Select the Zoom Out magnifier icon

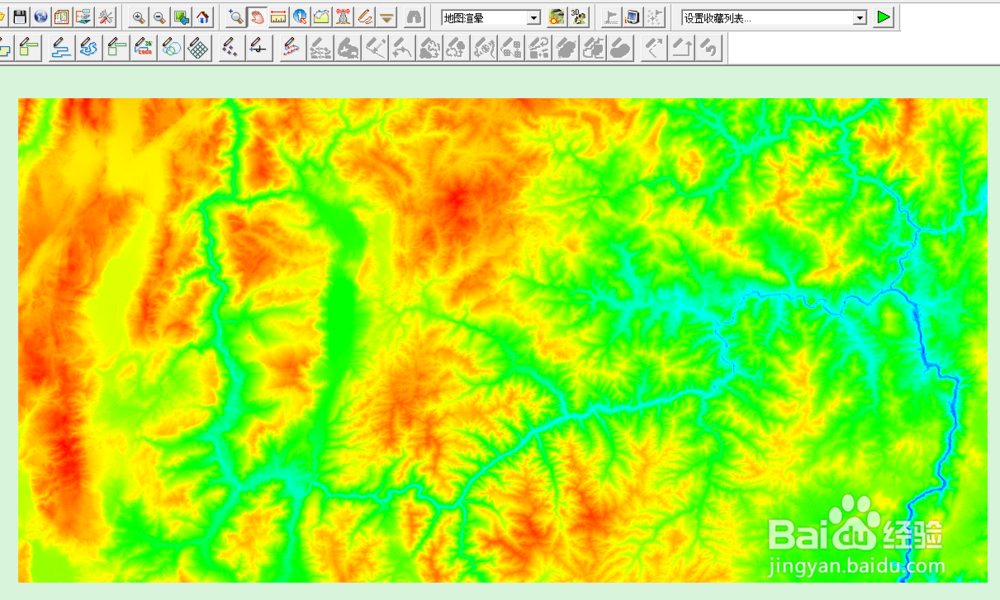tap(160, 17)
